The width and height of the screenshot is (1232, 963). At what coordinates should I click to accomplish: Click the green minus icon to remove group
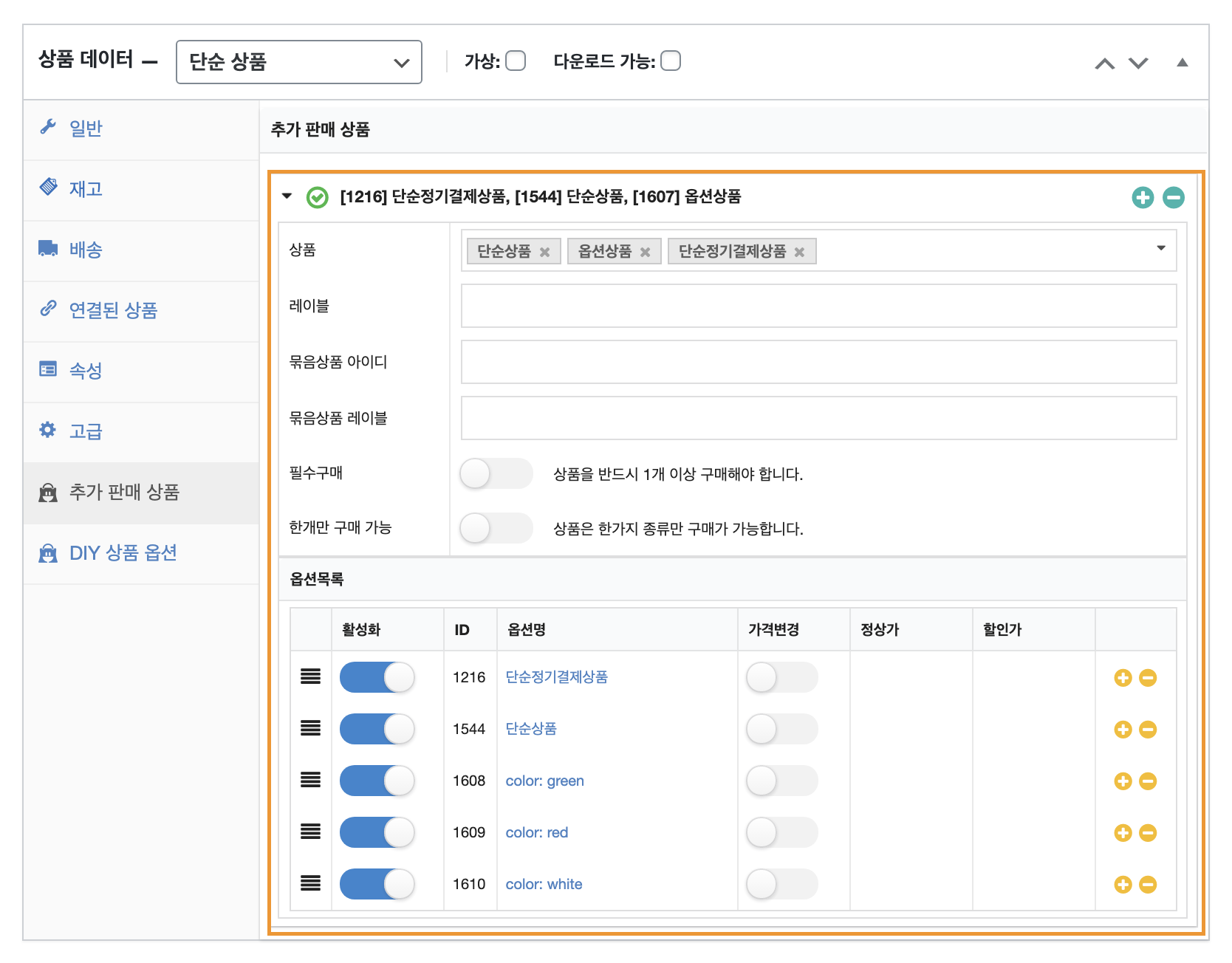click(1173, 197)
